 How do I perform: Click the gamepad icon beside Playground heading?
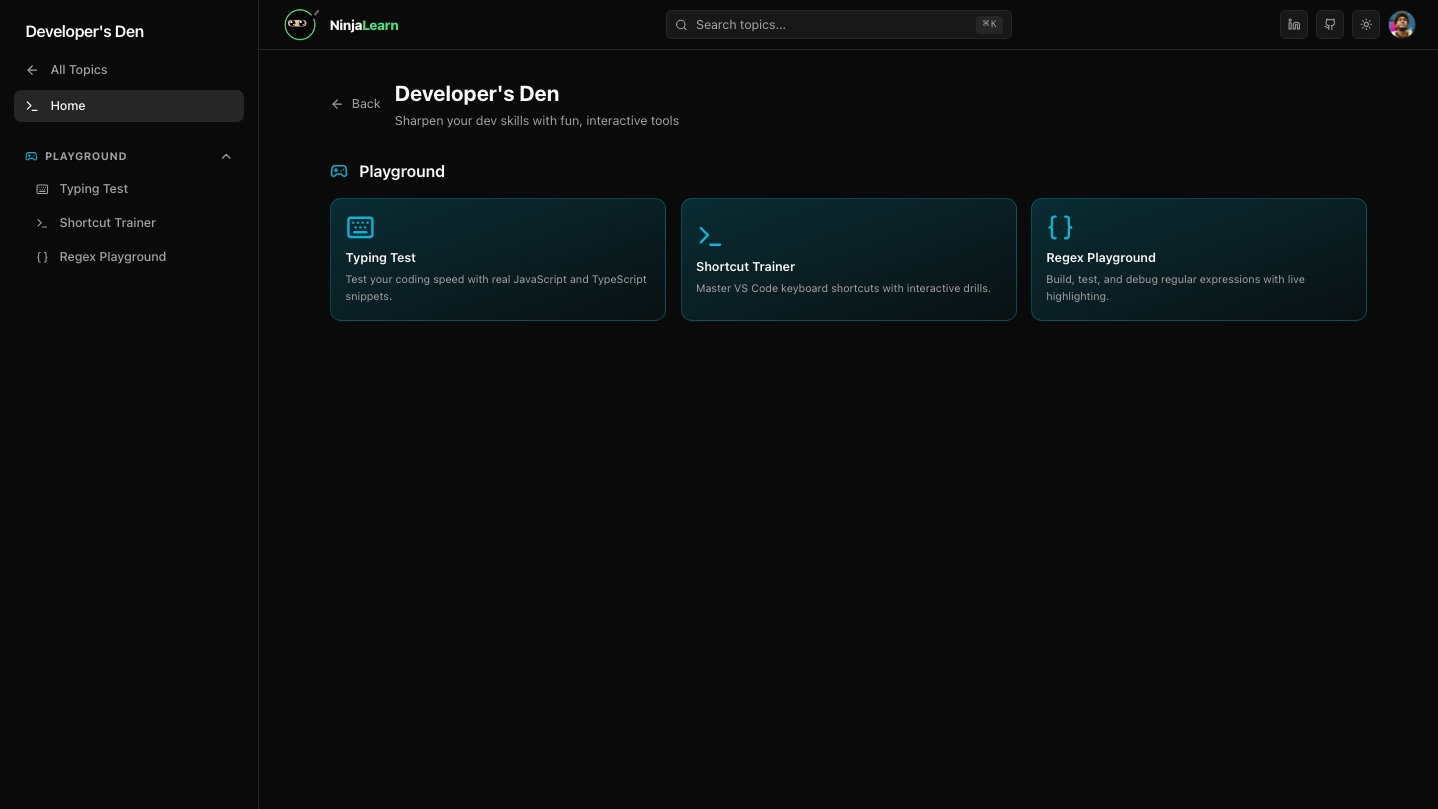coord(339,172)
